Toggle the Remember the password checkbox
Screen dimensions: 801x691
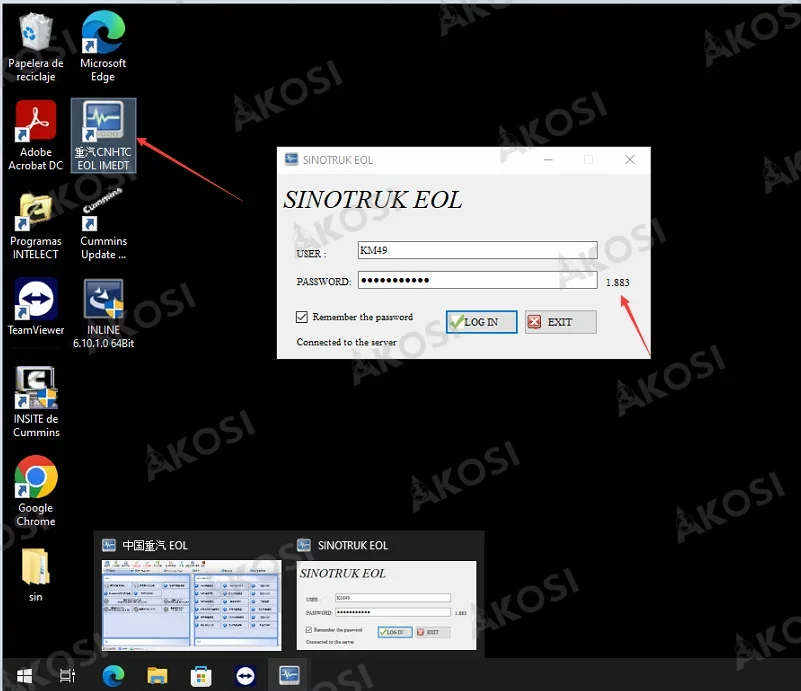coord(301,317)
